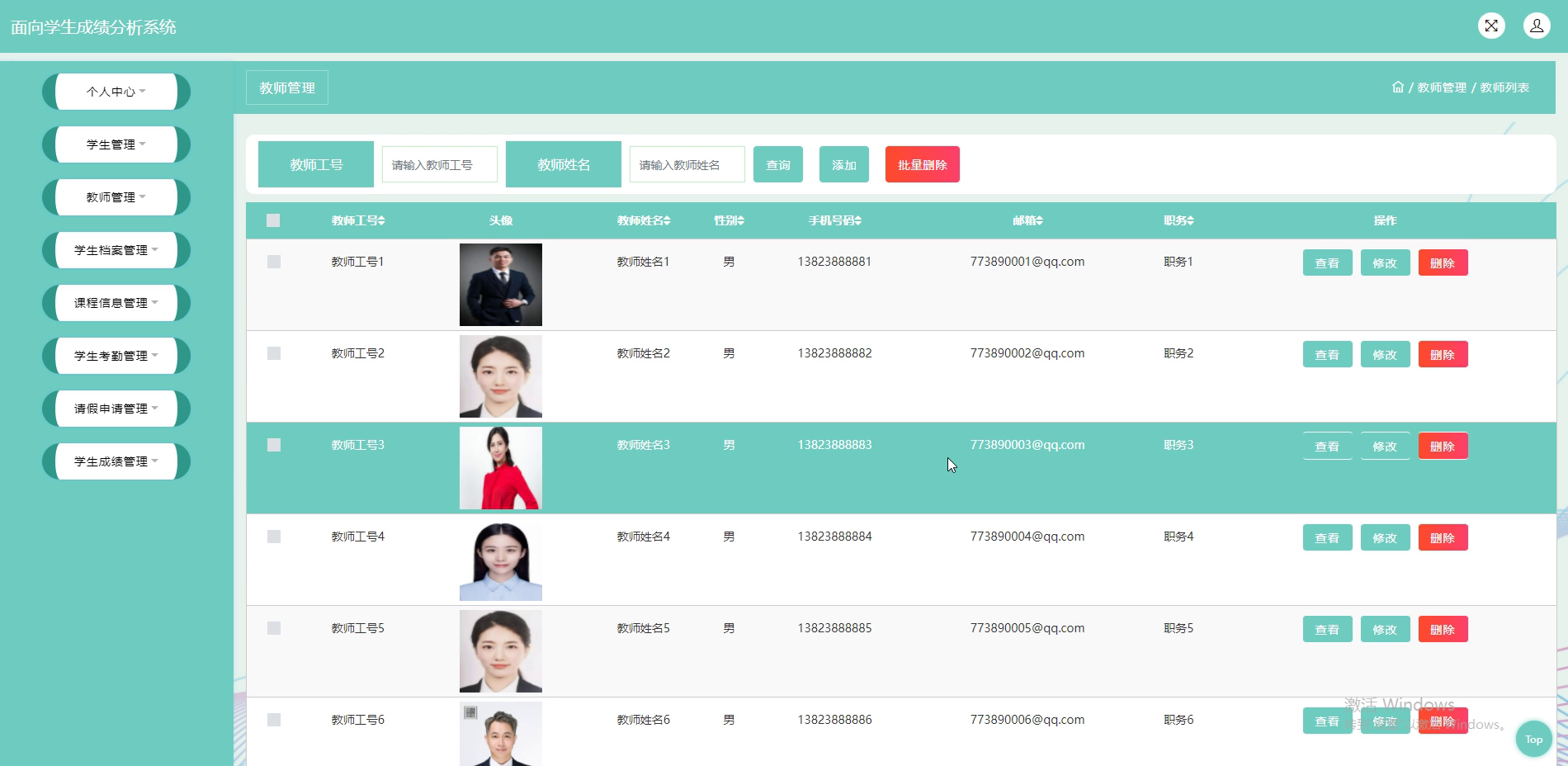Check the row for 教师工号1
Viewport: 1568px width, 766px height.
coord(274,262)
